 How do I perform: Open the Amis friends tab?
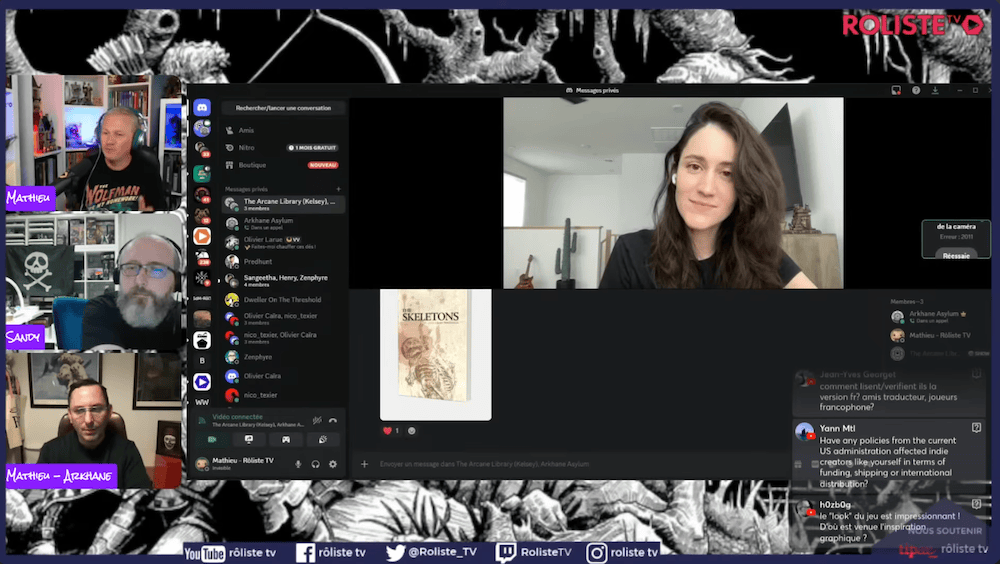pos(246,130)
